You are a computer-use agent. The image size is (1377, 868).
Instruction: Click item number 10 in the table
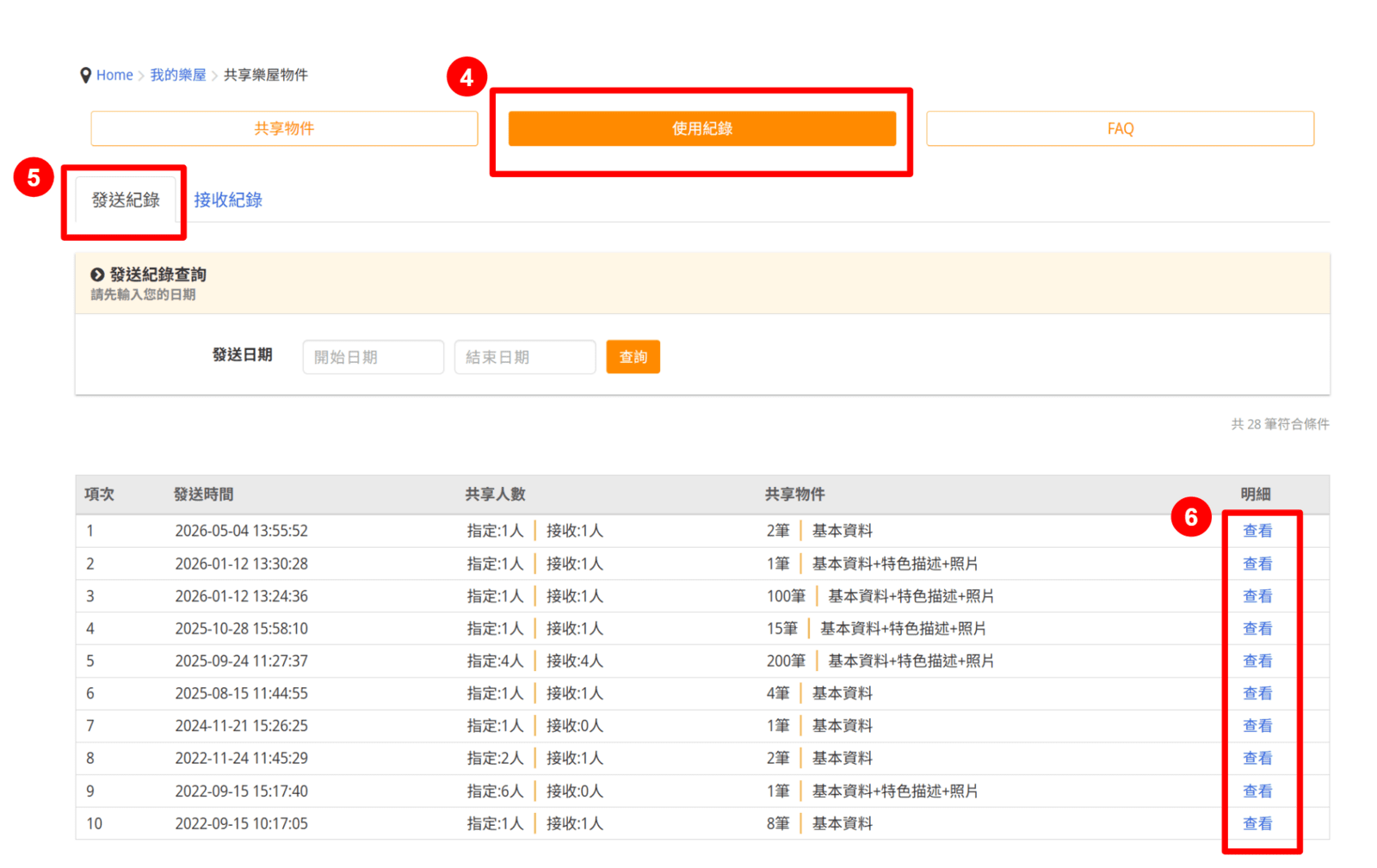[x=94, y=823]
